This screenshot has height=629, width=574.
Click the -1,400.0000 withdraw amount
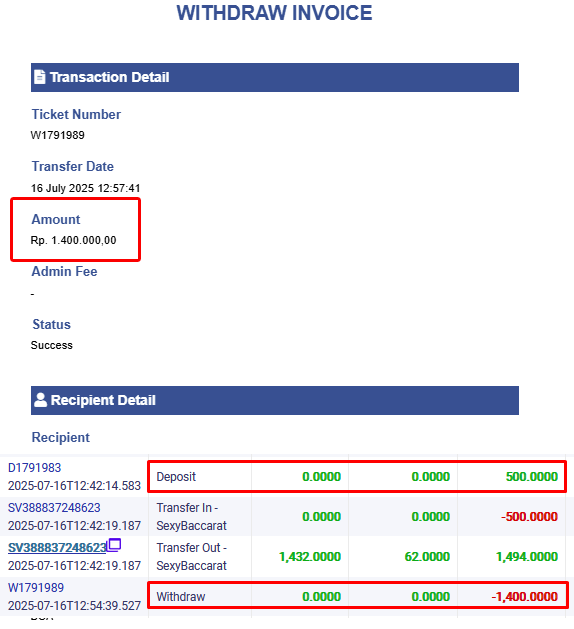click(524, 597)
